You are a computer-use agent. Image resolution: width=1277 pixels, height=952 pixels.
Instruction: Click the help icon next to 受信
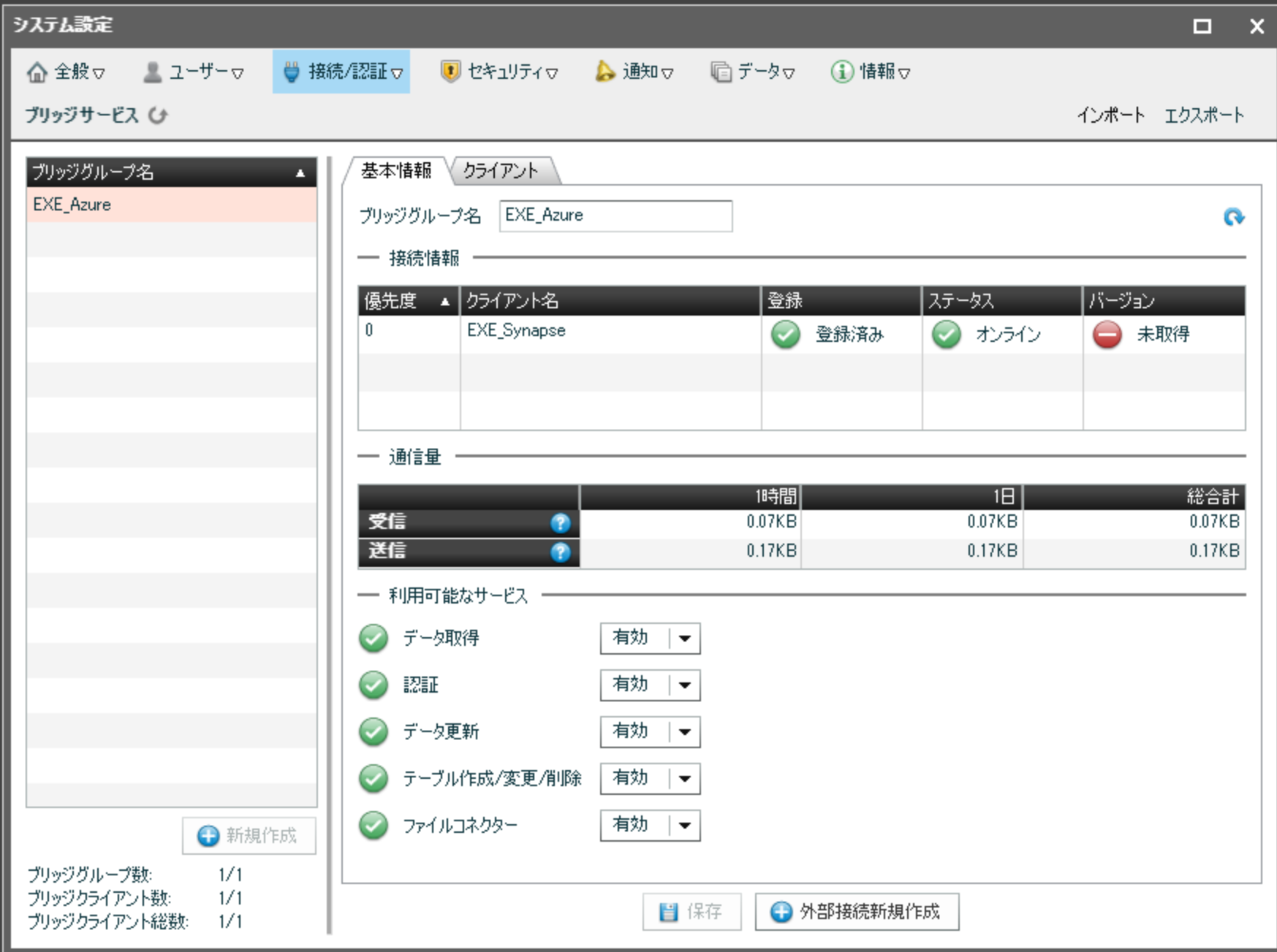pos(560,522)
